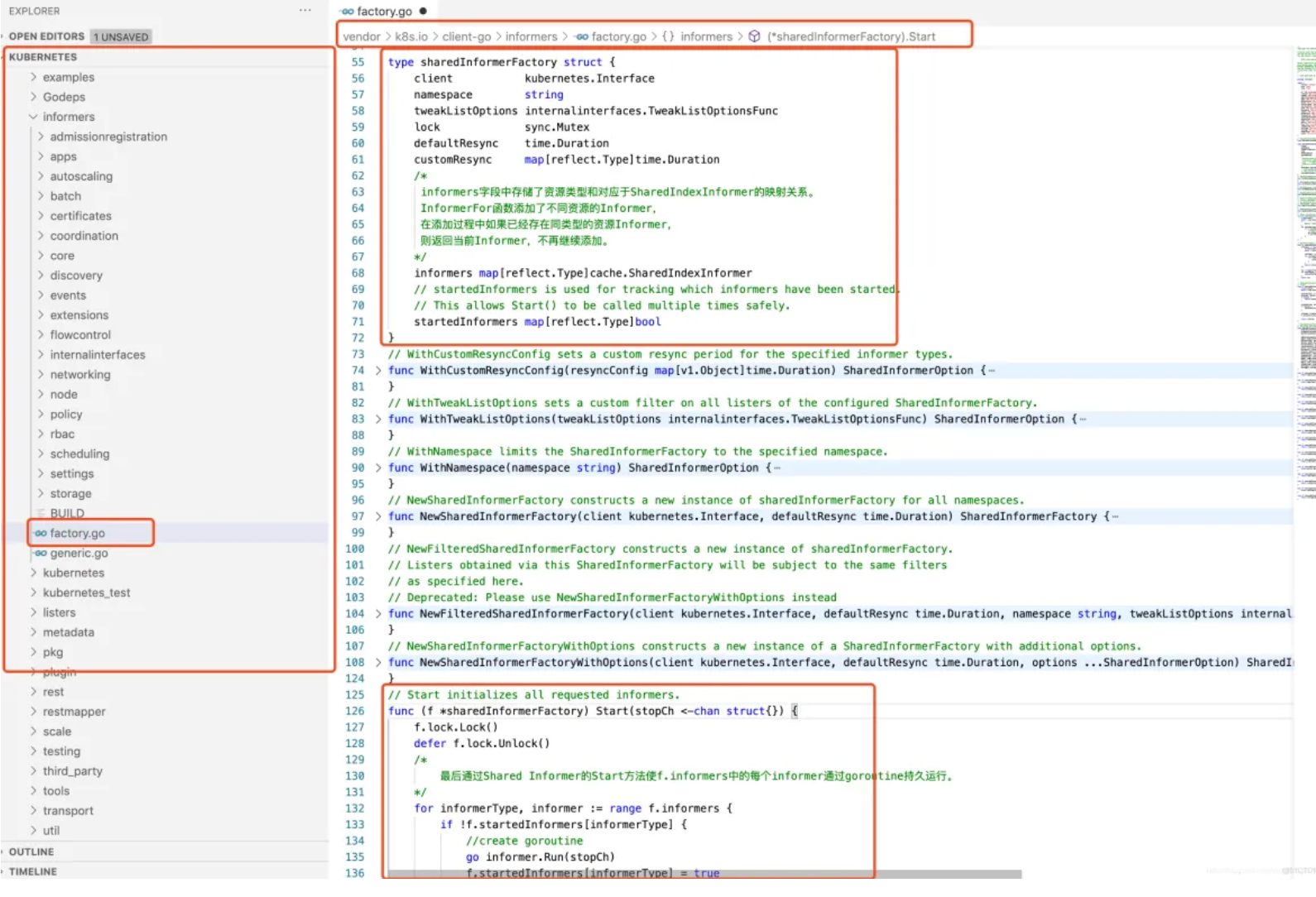Collapse the informers folder in explorer
This screenshot has height=897, width=1316.
34,117
